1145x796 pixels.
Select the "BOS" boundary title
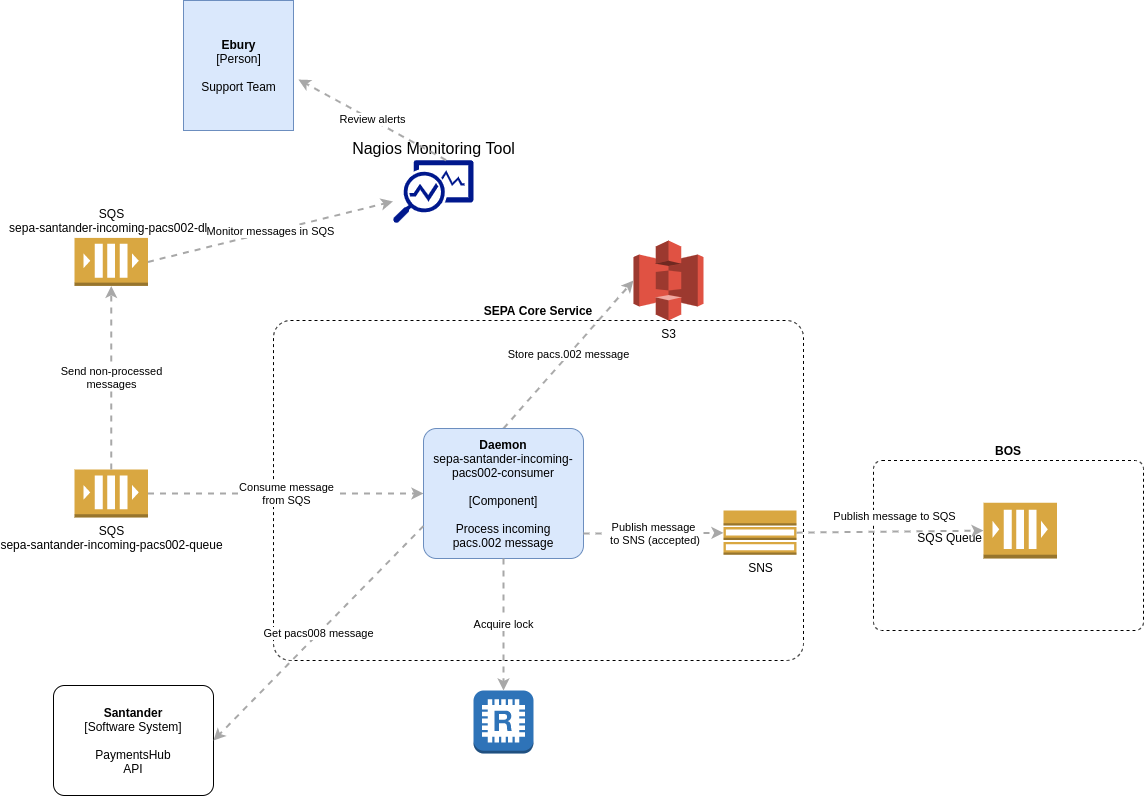click(1008, 451)
